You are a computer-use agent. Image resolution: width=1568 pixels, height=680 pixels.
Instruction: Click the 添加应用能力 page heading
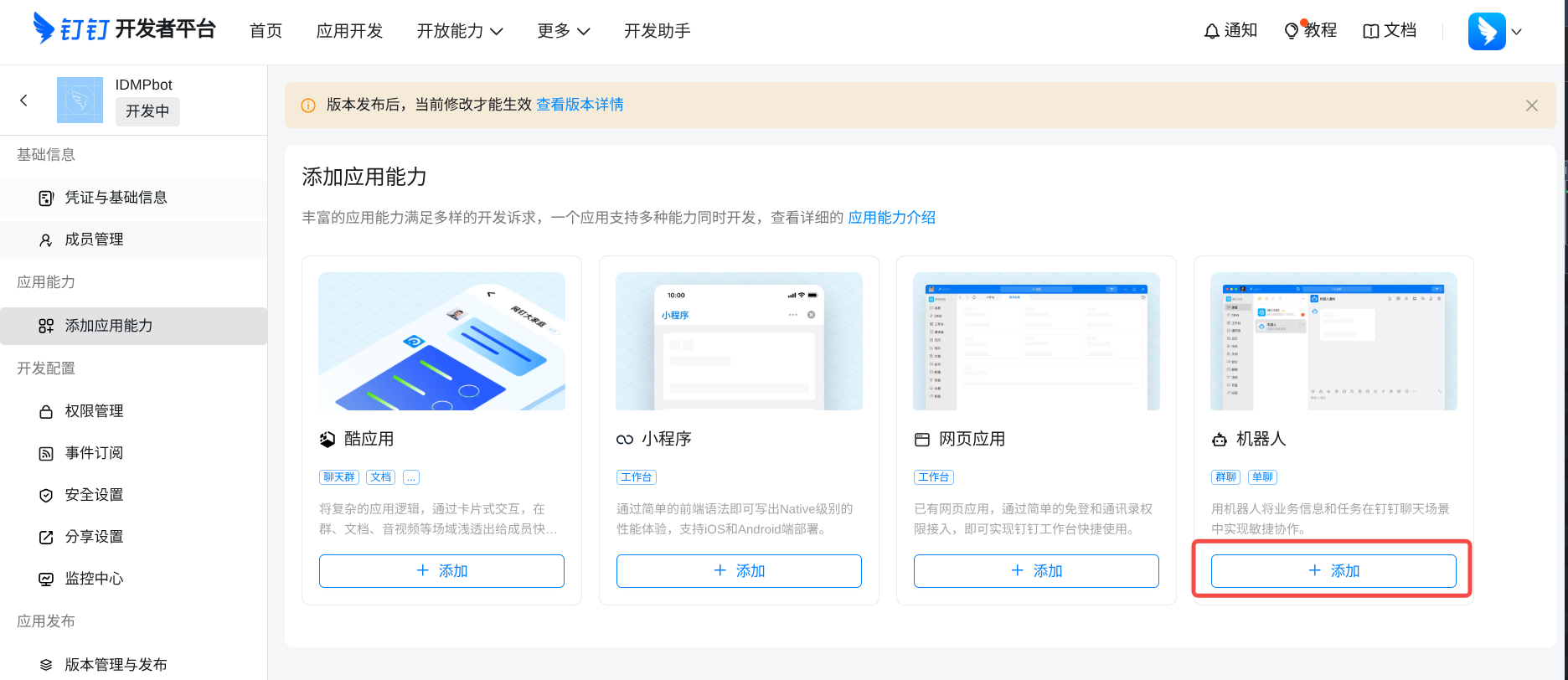click(364, 178)
